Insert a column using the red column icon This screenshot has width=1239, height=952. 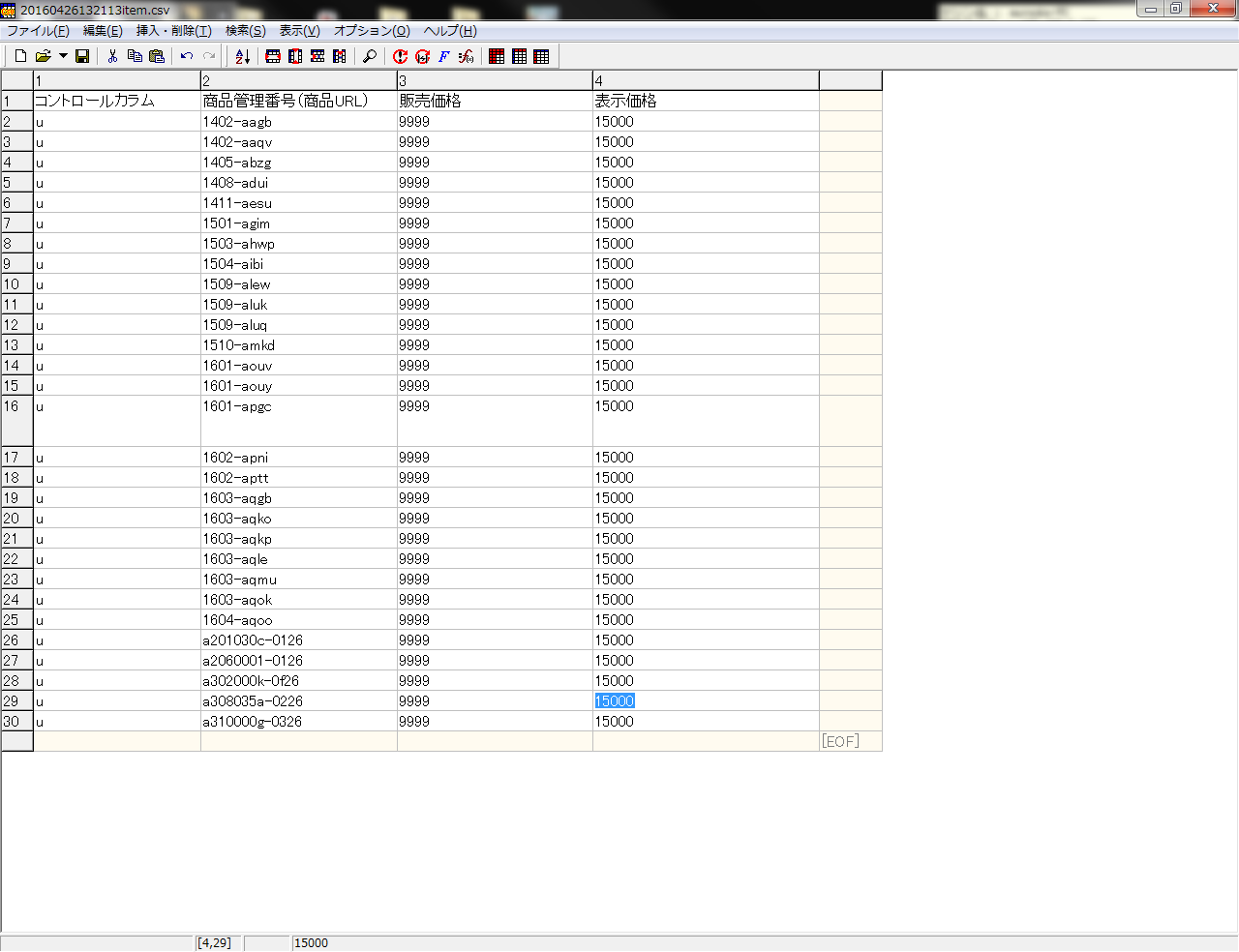click(x=295, y=56)
